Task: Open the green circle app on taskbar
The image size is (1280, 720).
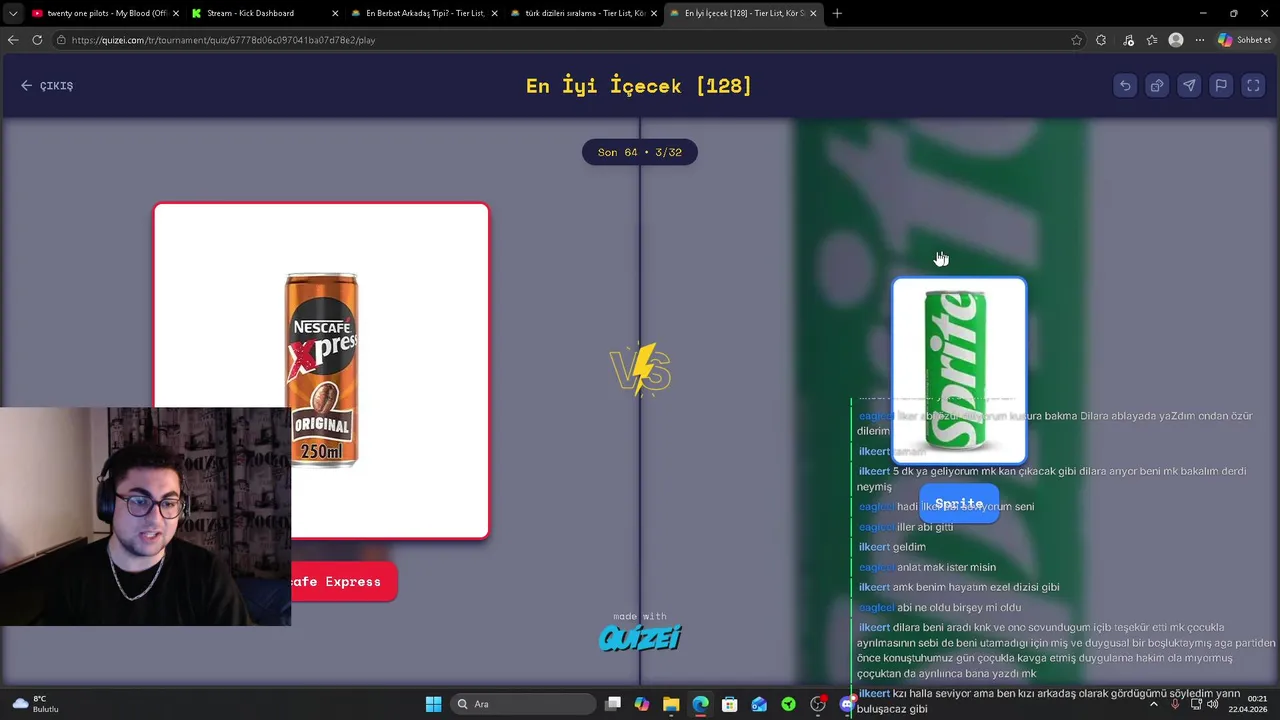Action: (788, 704)
